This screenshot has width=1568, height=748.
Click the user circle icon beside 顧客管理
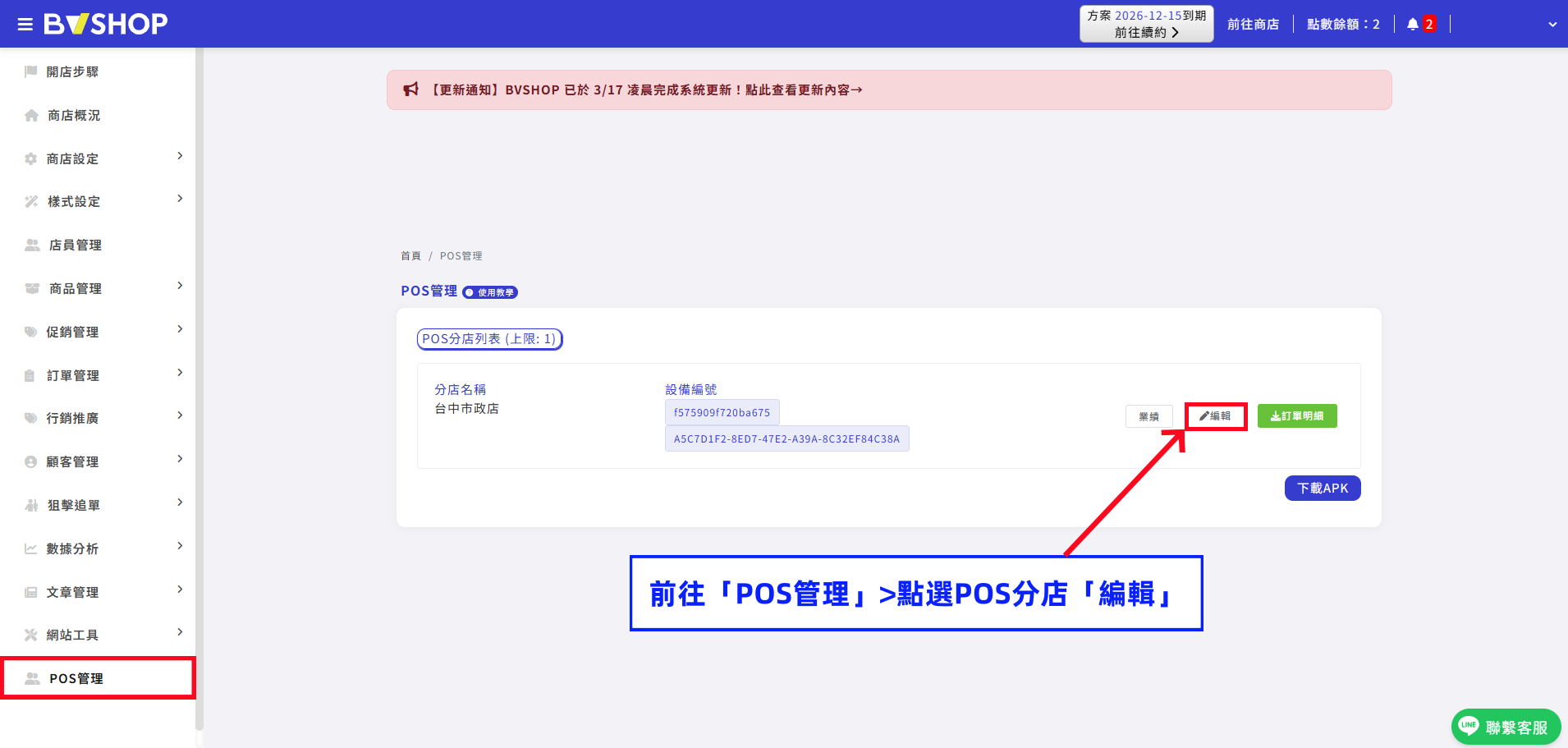click(x=31, y=461)
